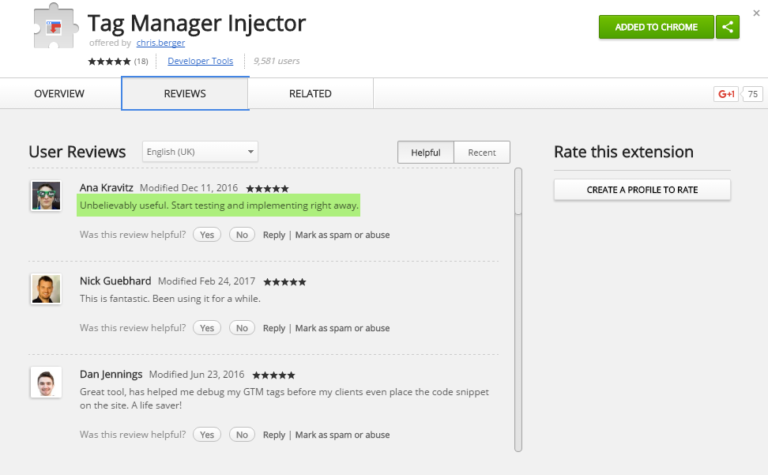
Task: Switch to the Overview tab
Action: (x=59, y=94)
